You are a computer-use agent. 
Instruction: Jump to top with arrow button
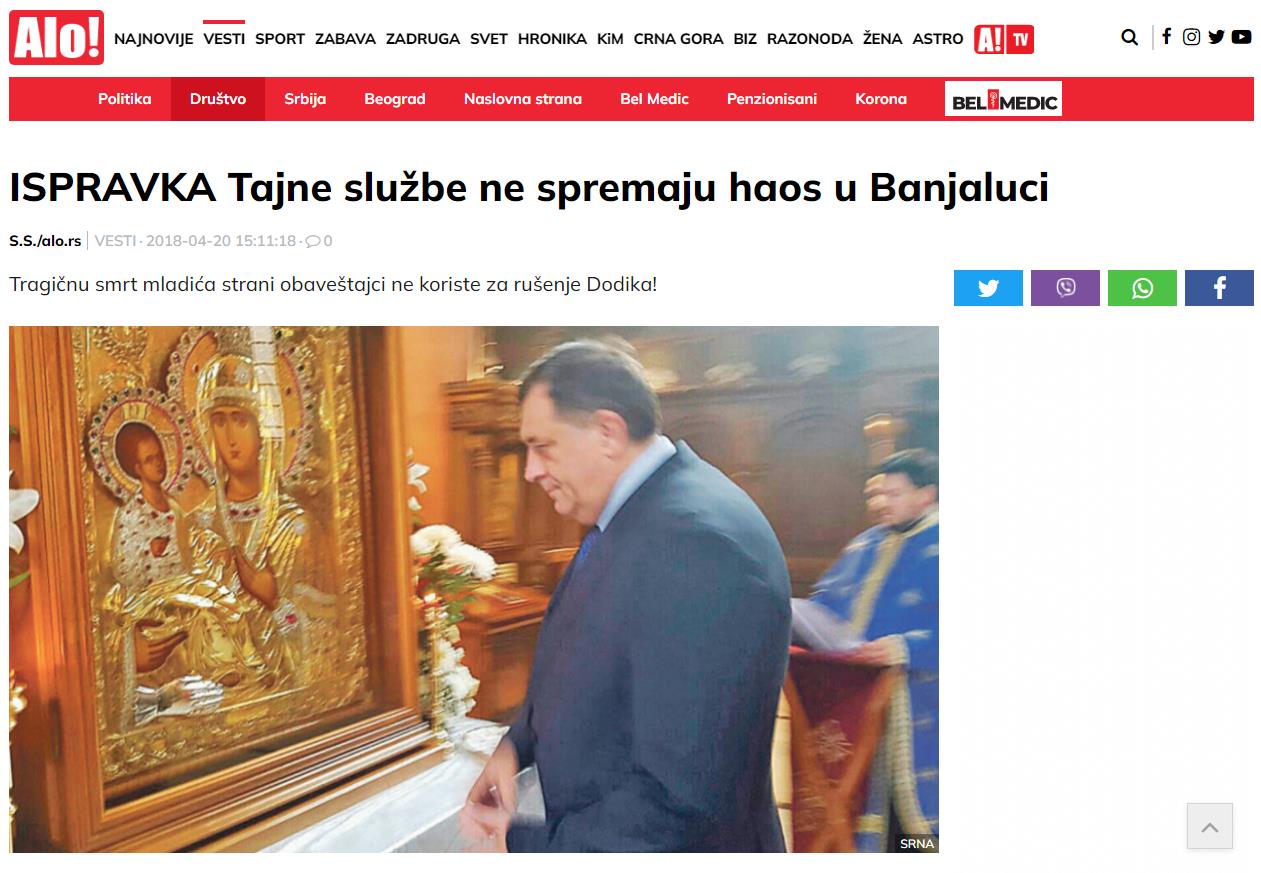pos(1210,826)
